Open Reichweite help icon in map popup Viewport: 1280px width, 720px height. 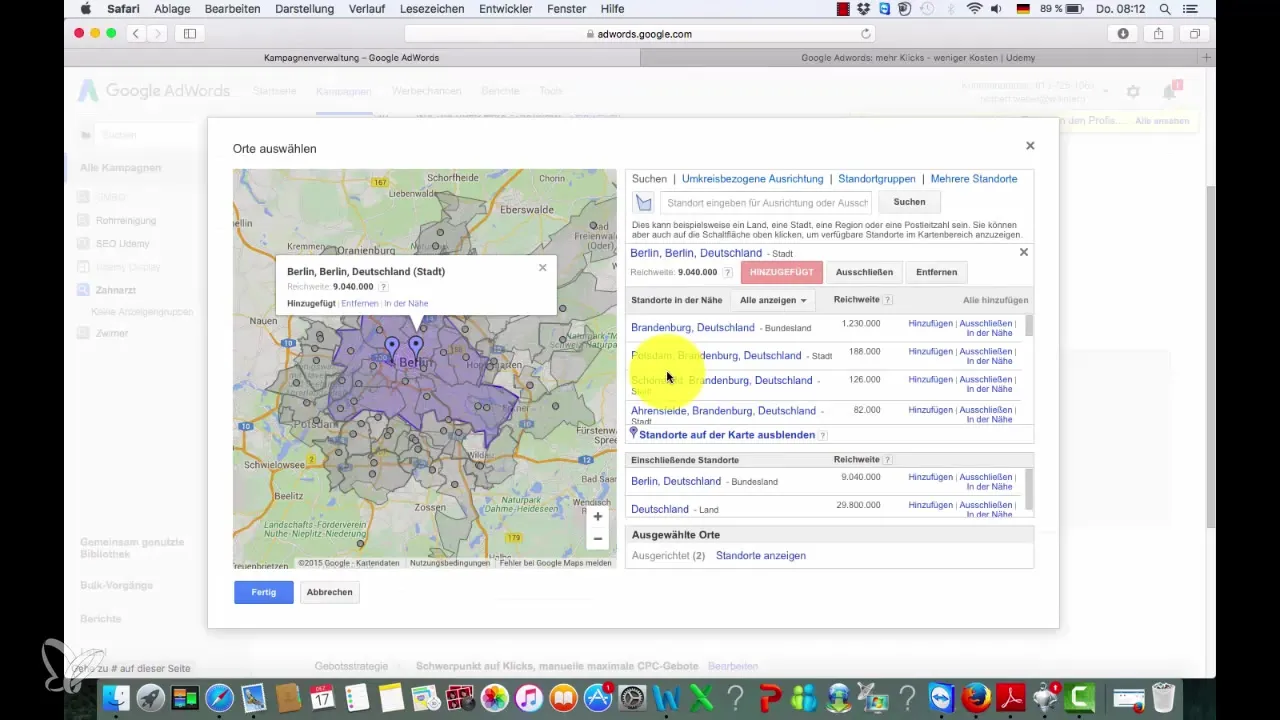tap(384, 287)
